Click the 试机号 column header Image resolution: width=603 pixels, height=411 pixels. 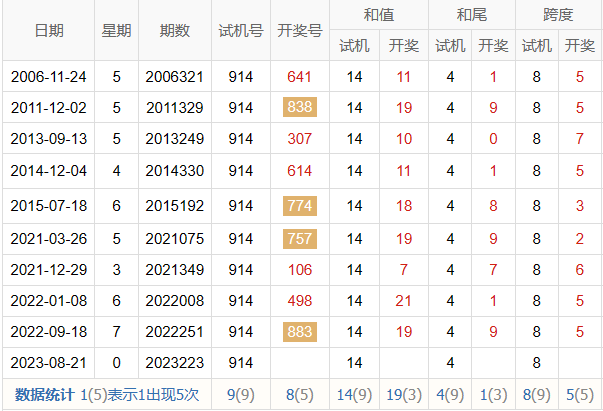(240, 31)
